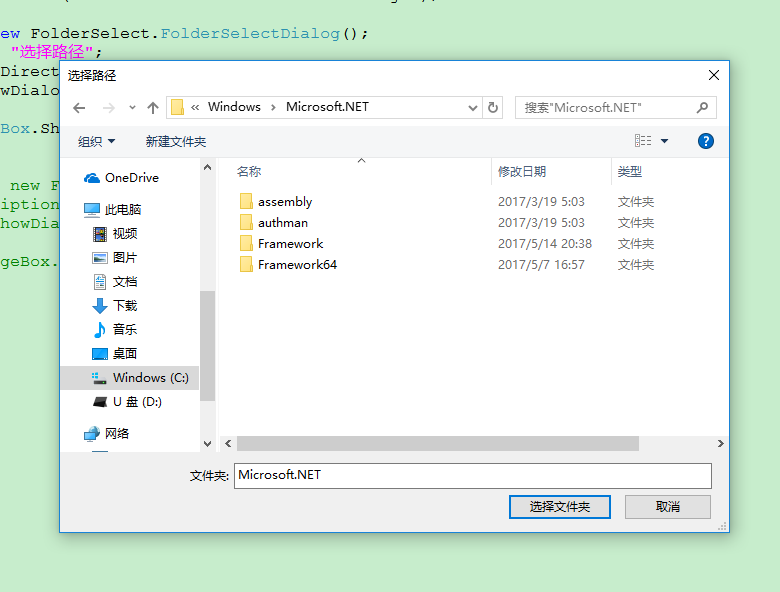Select the assembly folder
The image size is (780, 592).
click(x=285, y=202)
